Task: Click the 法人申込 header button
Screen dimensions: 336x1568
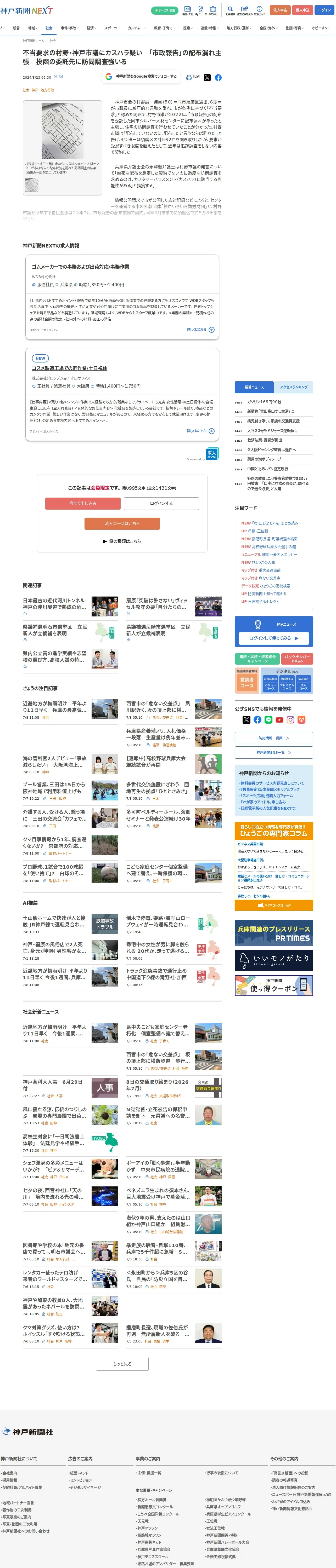Action: point(280,10)
